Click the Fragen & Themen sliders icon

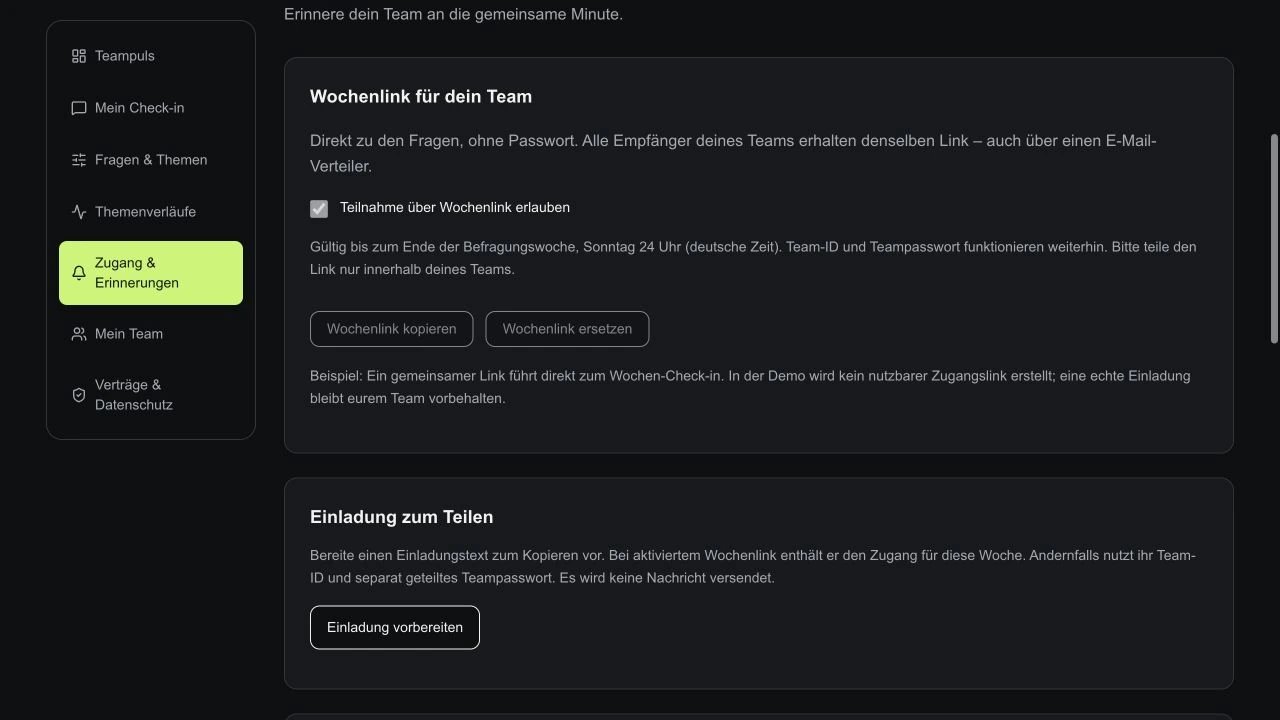click(x=79, y=160)
